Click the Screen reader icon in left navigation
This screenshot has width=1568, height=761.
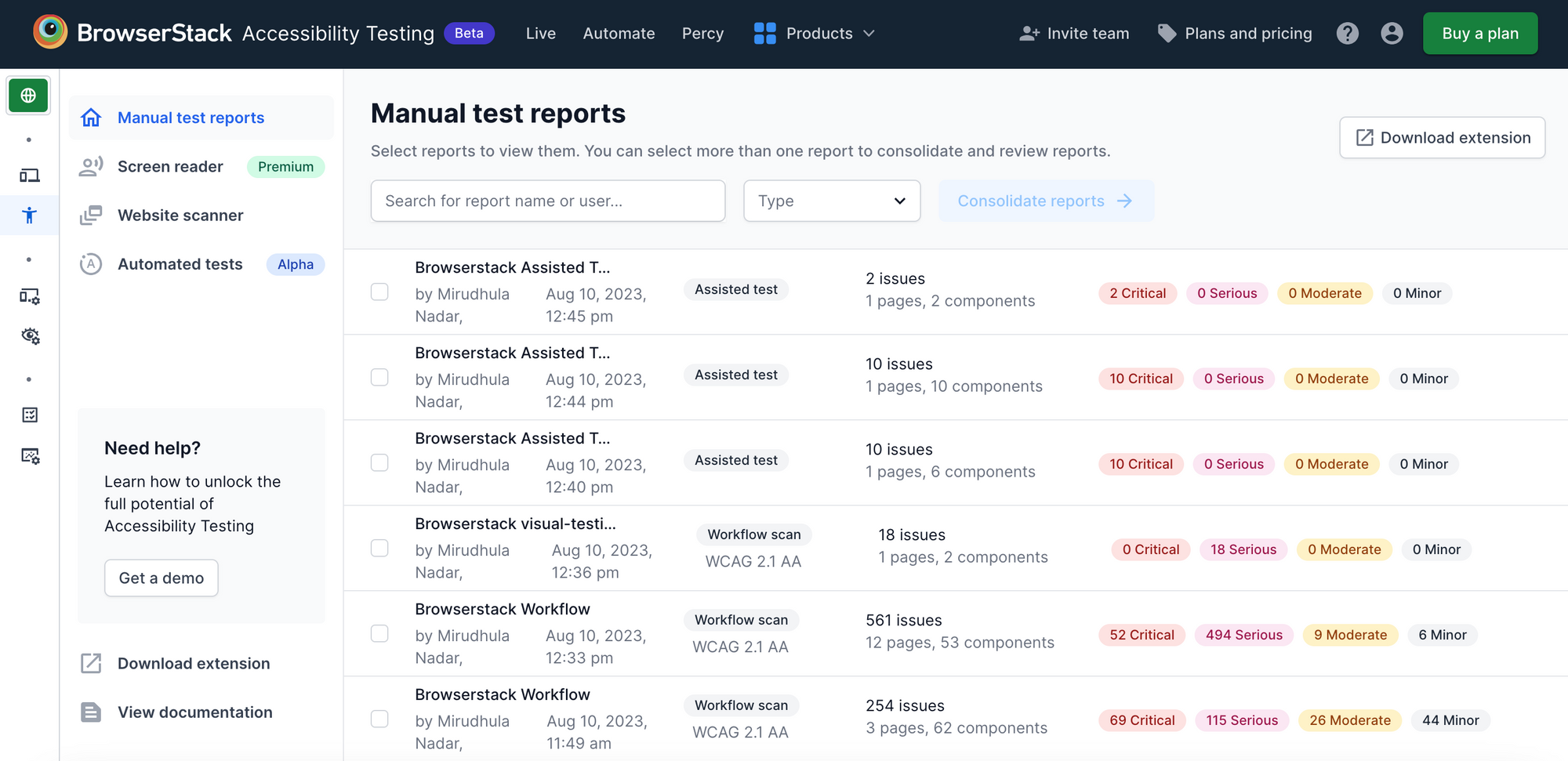(91, 166)
